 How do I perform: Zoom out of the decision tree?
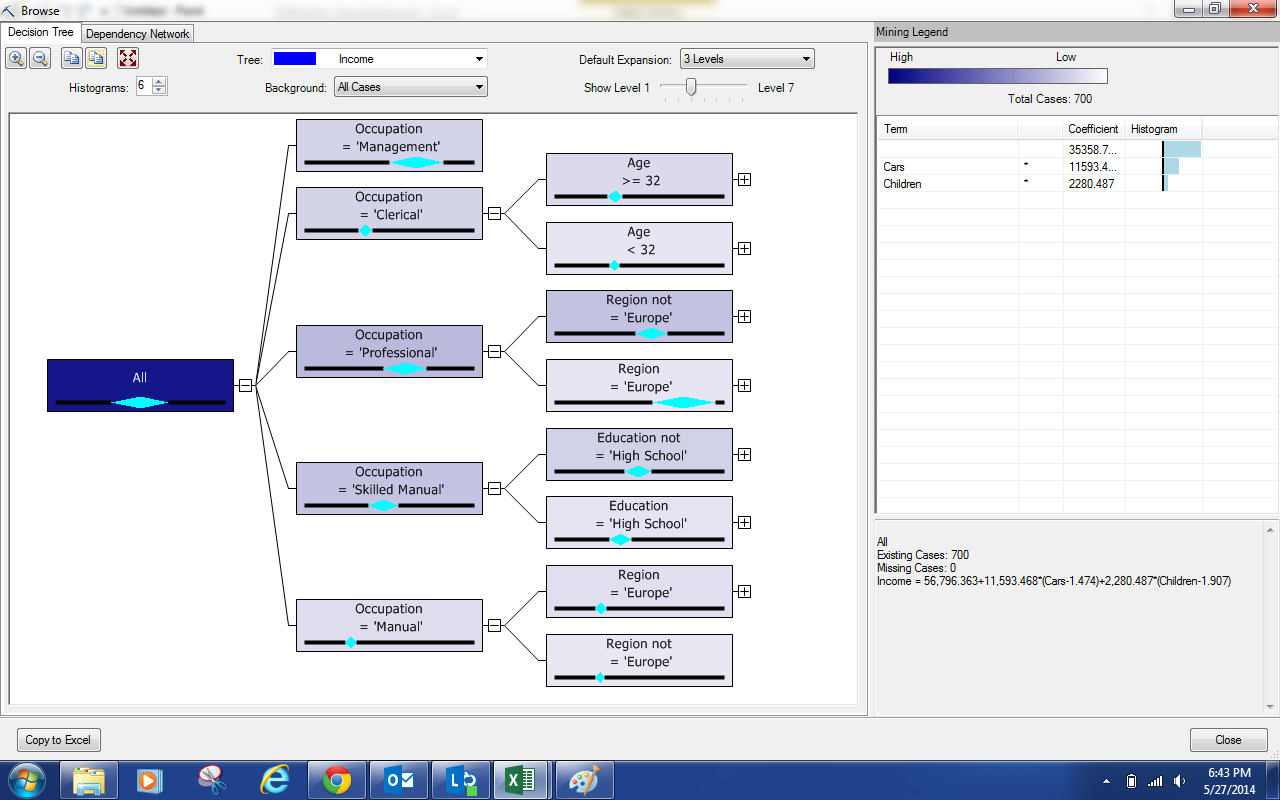pos(40,59)
